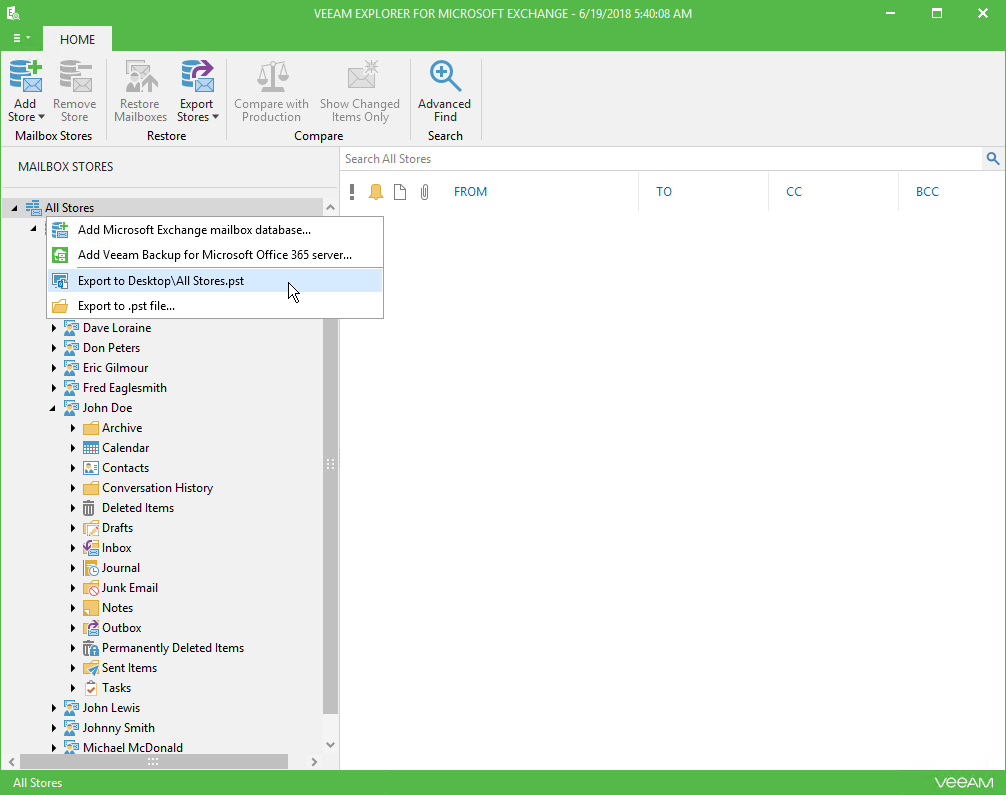Expand the John Lewis mailbox
Image resolution: width=1006 pixels, height=795 pixels.
click(x=54, y=708)
